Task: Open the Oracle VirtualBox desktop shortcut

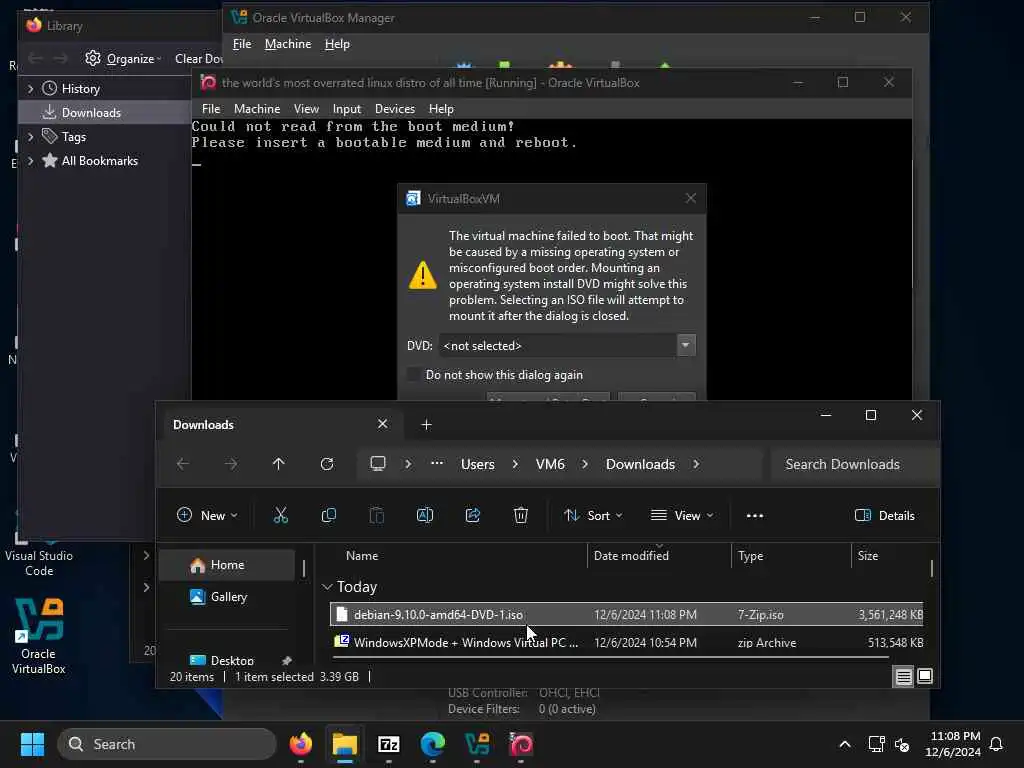Action: pyautogui.click(x=39, y=636)
